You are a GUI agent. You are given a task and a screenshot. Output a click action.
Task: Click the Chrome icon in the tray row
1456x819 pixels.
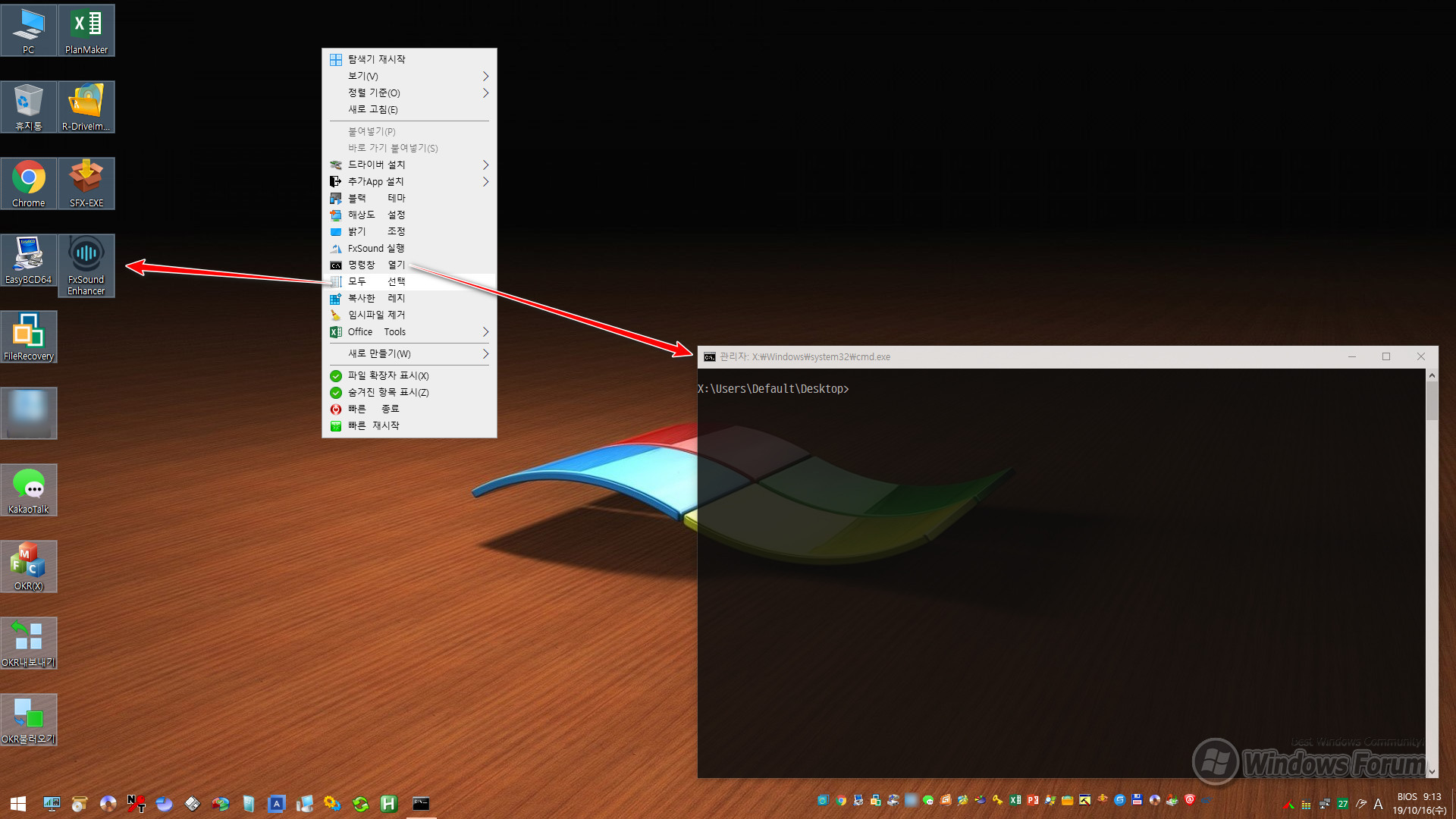coord(841,800)
